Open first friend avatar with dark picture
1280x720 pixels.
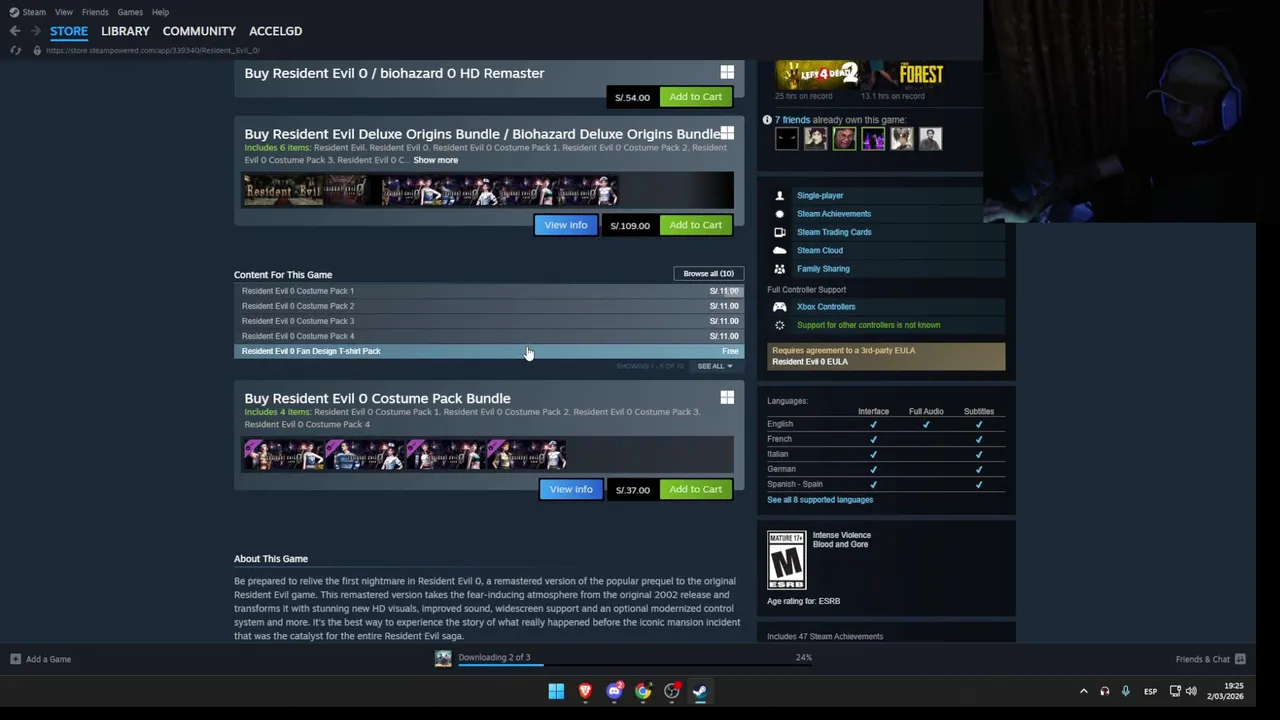click(787, 139)
